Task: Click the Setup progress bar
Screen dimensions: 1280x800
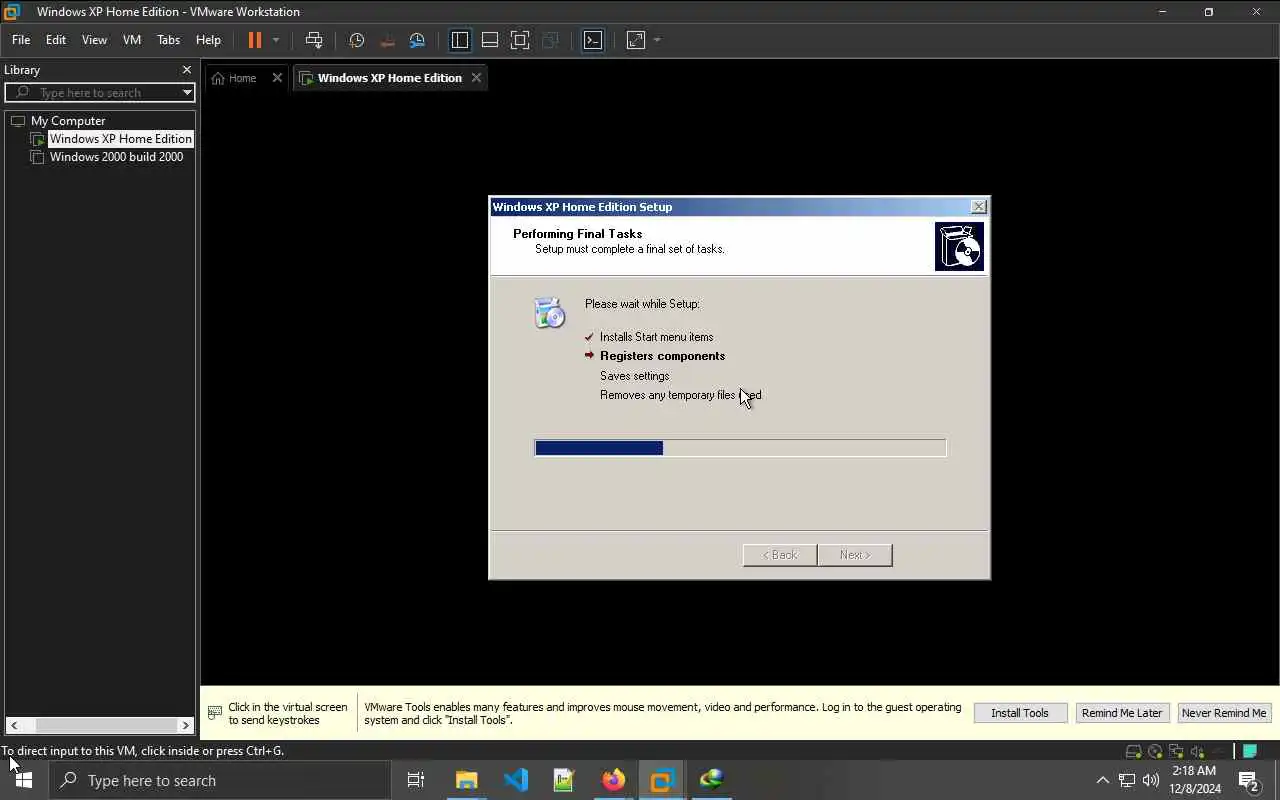Action: (x=740, y=448)
